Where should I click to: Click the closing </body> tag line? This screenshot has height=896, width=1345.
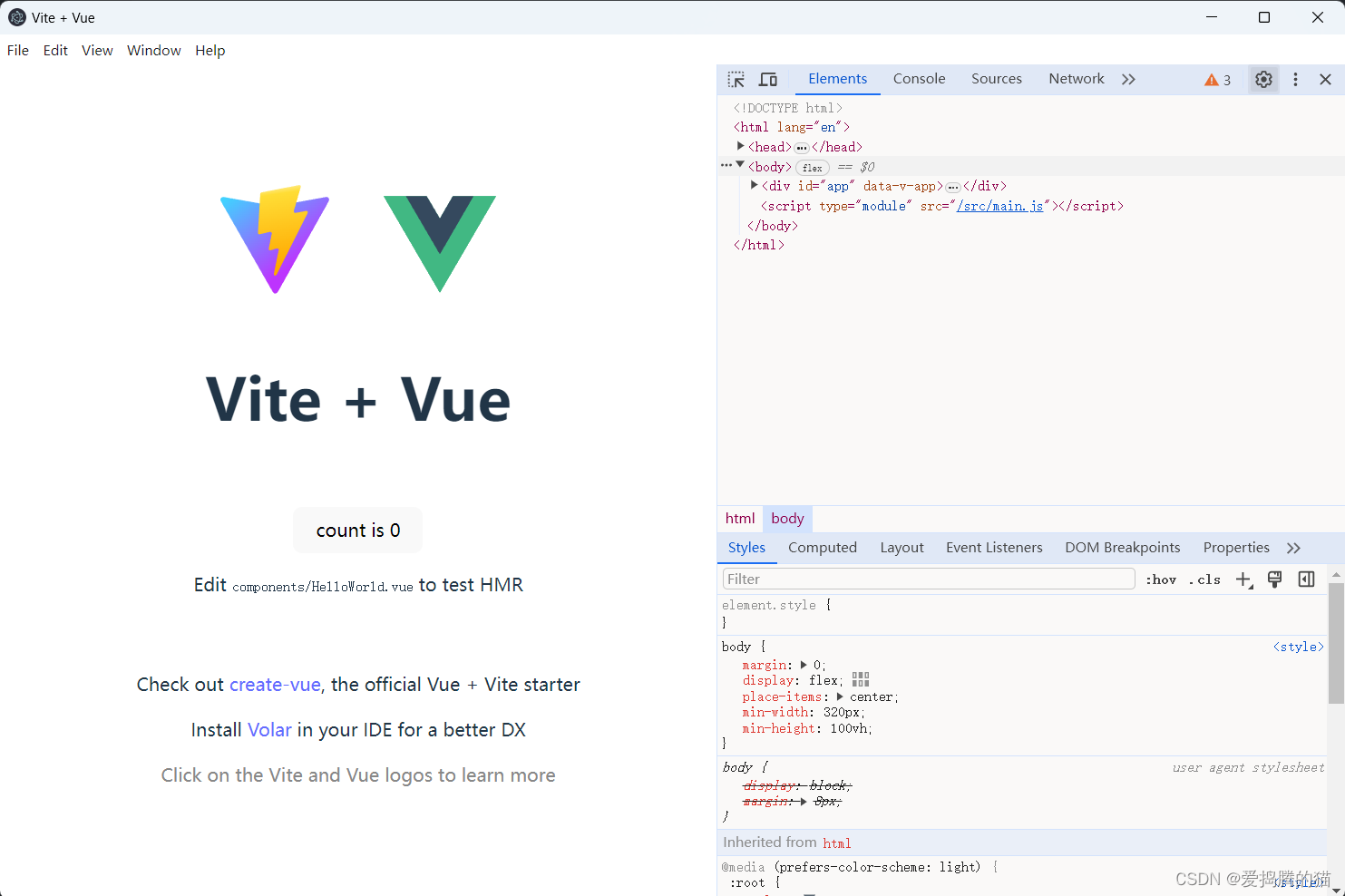tap(773, 226)
